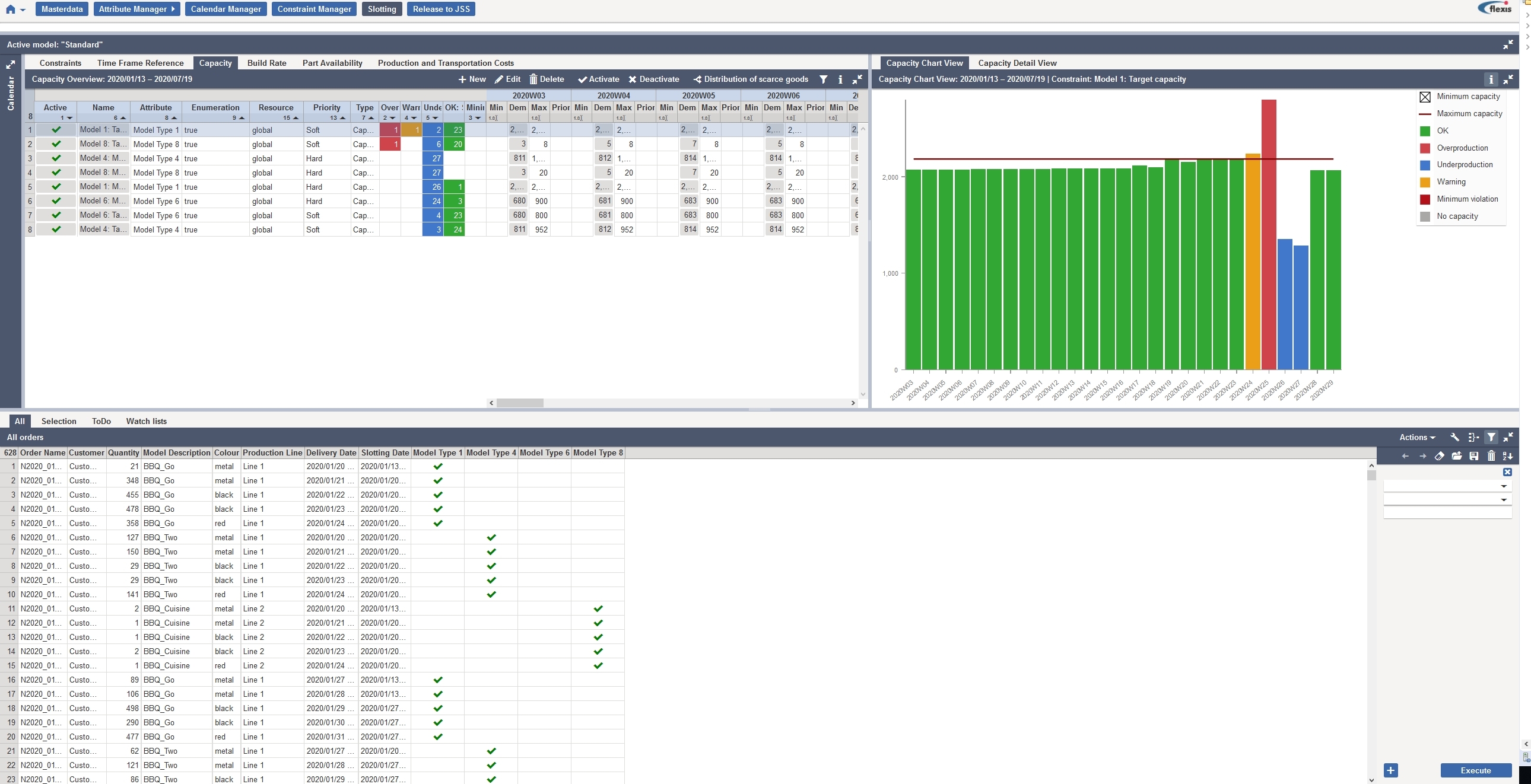Click filter funnel icon in Capacity Overview header
Image resolution: width=1531 pixels, height=784 pixels.
[x=823, y=79]
